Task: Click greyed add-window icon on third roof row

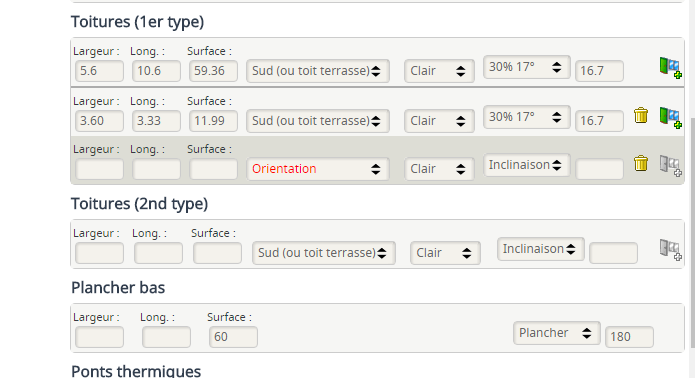Action: pos(670,166)
